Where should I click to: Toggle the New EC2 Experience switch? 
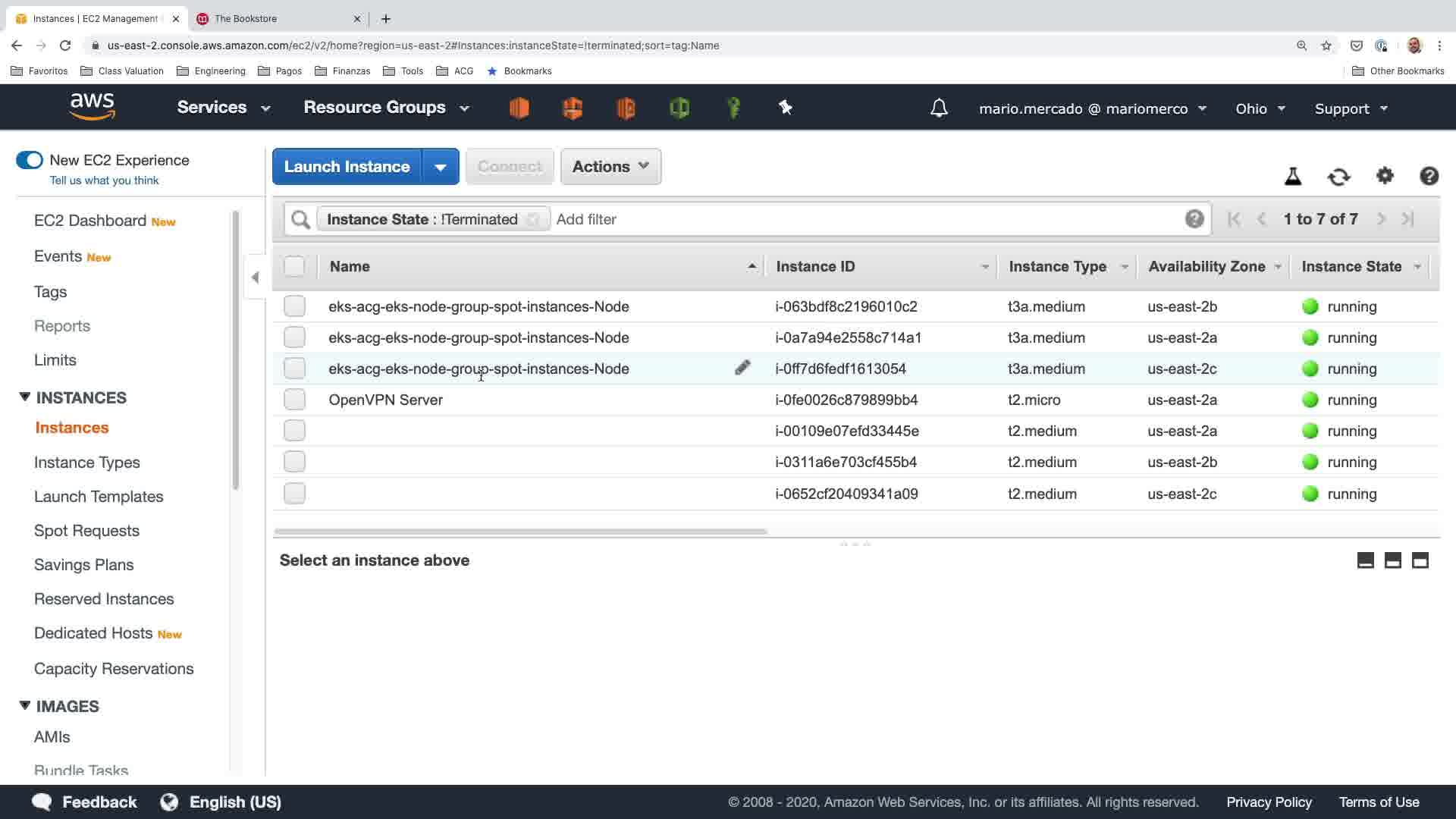pyautogui.click(x=30, y=160)
